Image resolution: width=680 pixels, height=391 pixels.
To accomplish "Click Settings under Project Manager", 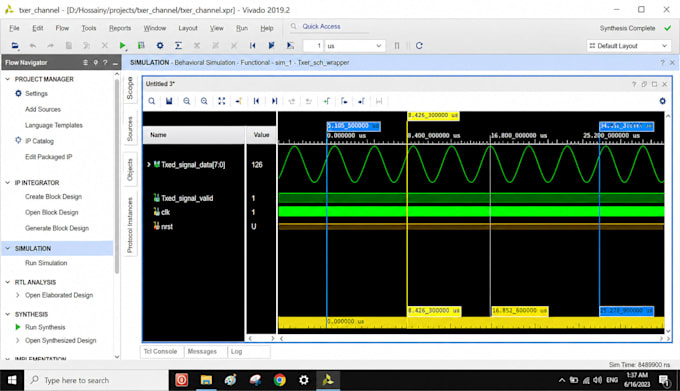I will (x=36, y=94).
